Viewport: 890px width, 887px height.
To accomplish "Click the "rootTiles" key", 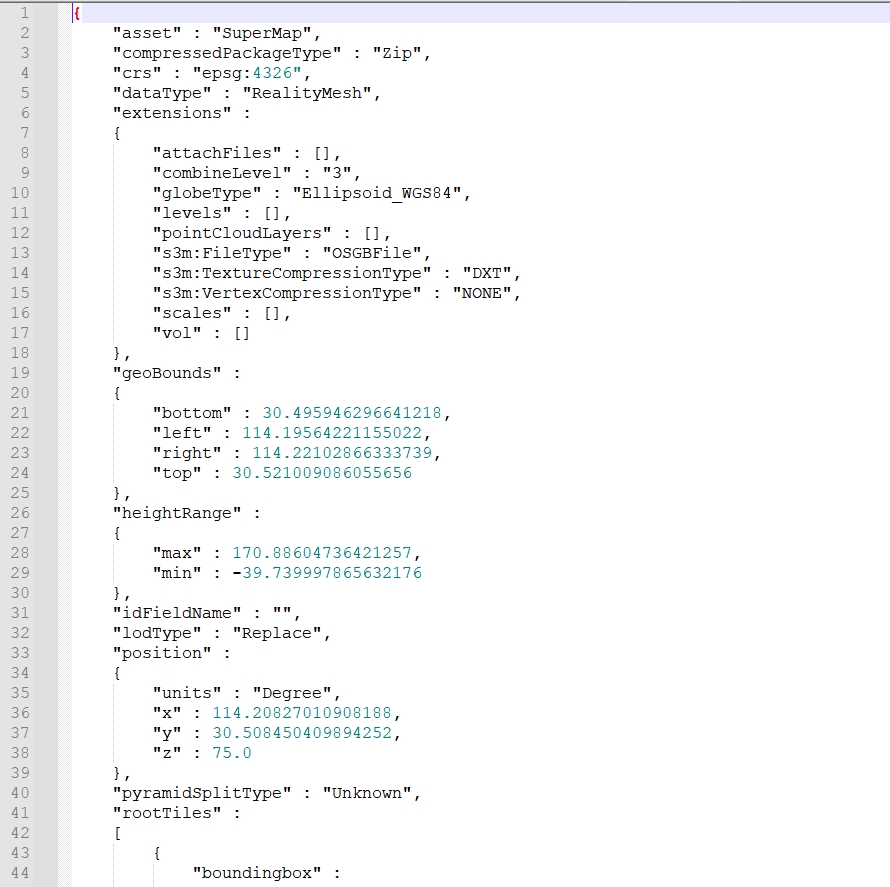I will pos(167,812).
